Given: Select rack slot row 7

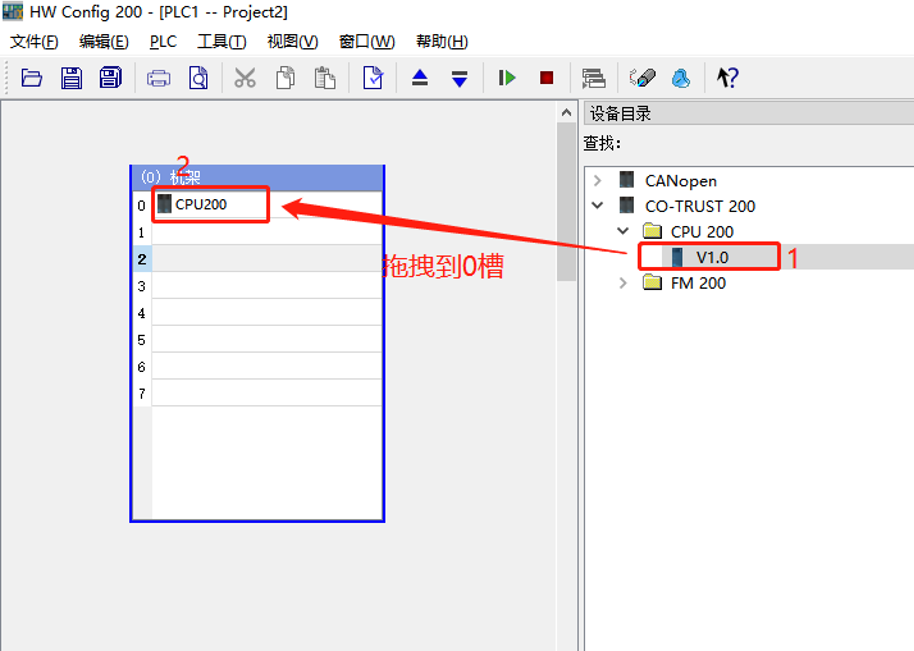Looking at the screenshot, I should 258,393.
